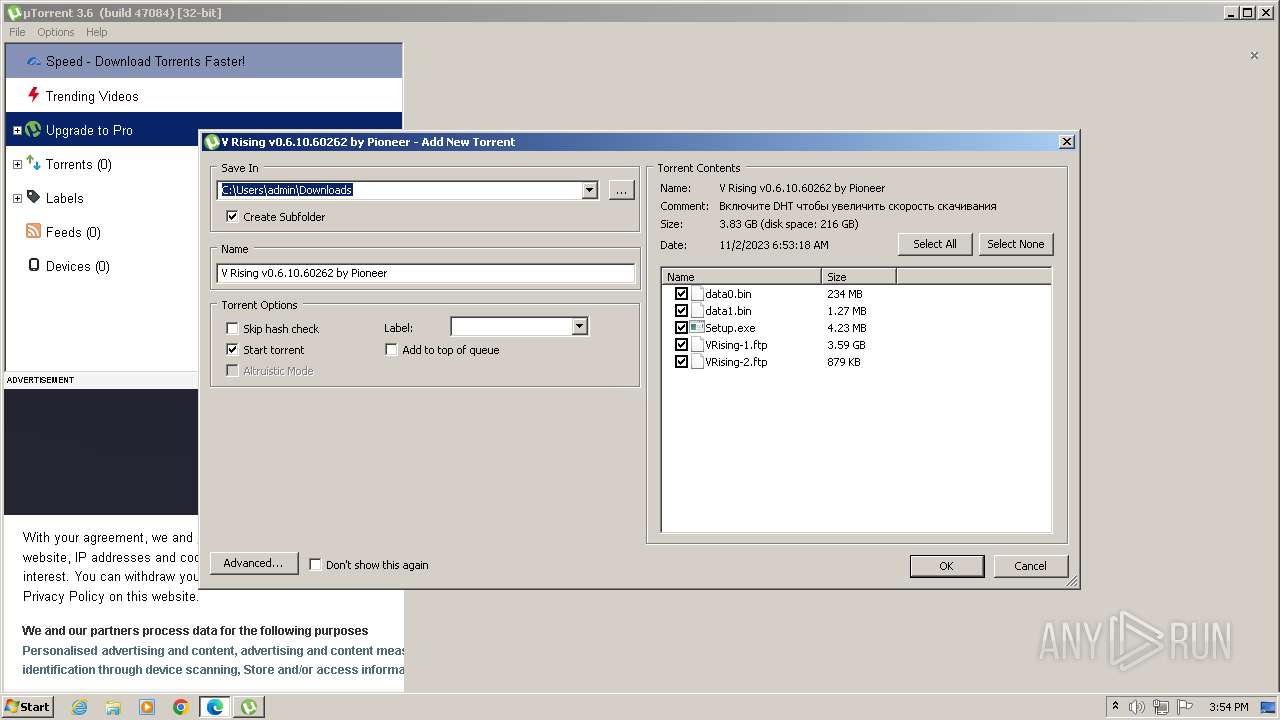1280x720 pixels.
Task: Click VRising-1.ftp file icon in list
Action: tap(697, 345)
